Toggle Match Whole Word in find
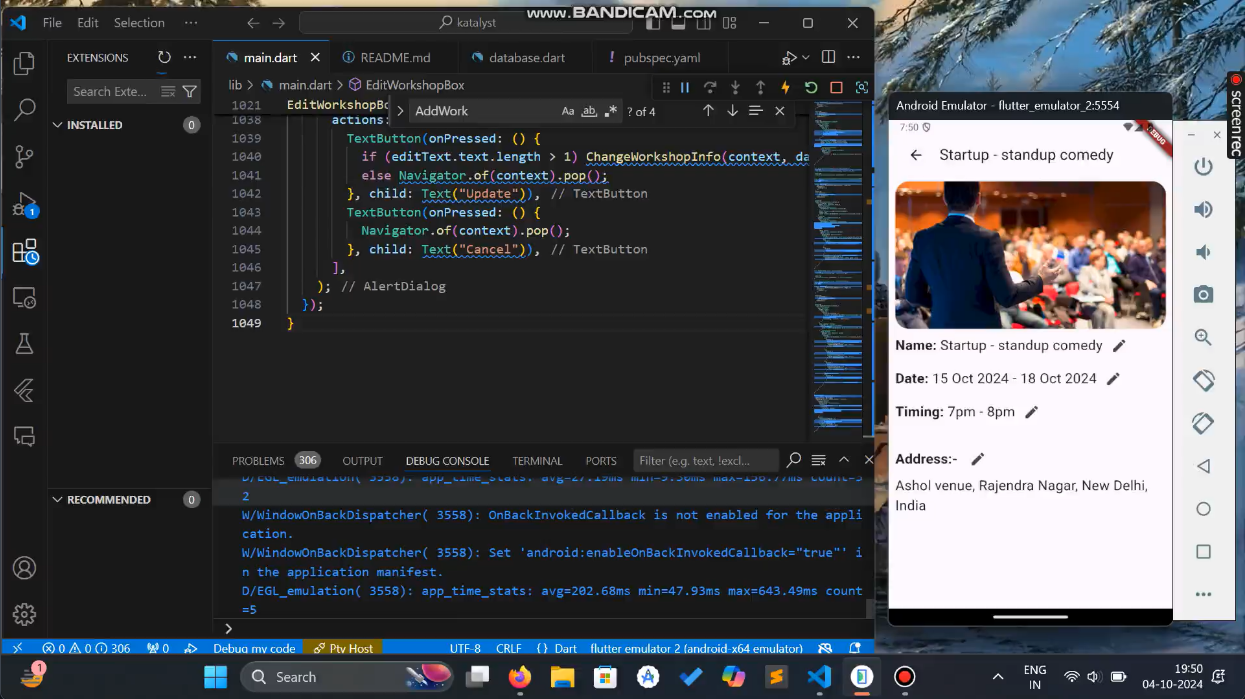 pos(589,111)
